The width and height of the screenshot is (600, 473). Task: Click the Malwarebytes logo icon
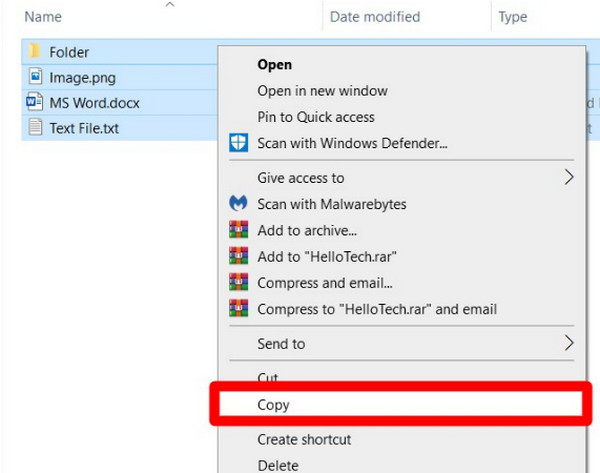238,204
